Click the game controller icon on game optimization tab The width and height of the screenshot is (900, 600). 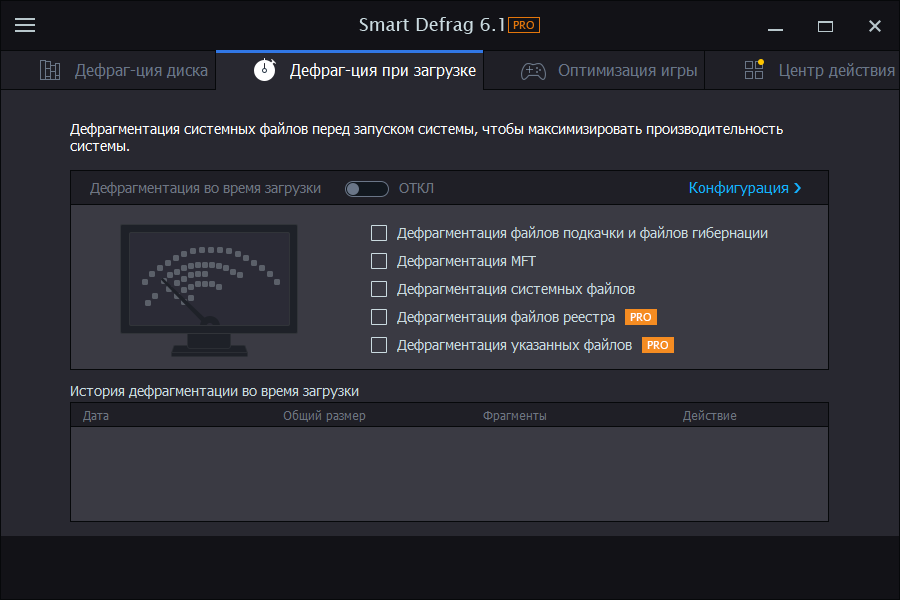tap(534, 70)
